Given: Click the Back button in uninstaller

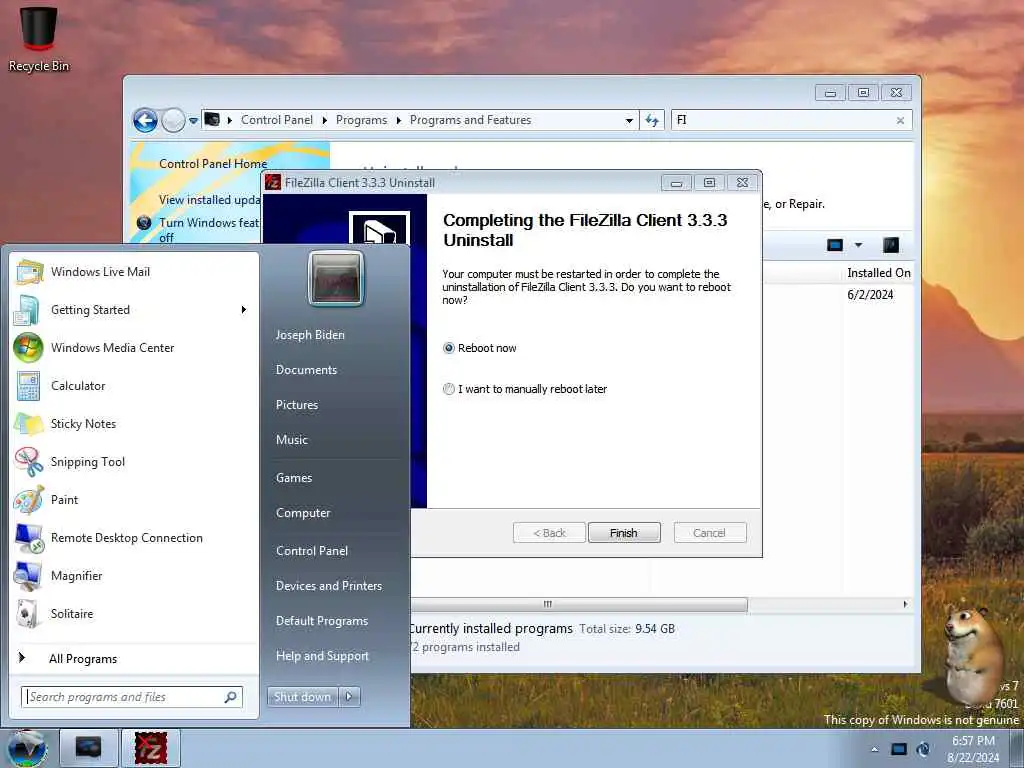Looking at the screenshot, I should point(549,533).
